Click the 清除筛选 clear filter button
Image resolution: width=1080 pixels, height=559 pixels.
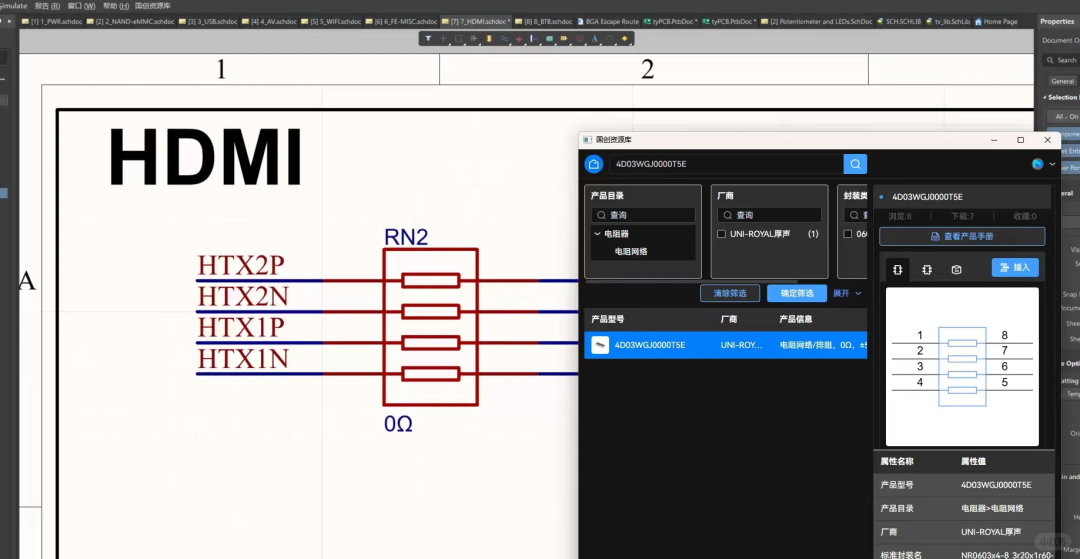point(729,293)
